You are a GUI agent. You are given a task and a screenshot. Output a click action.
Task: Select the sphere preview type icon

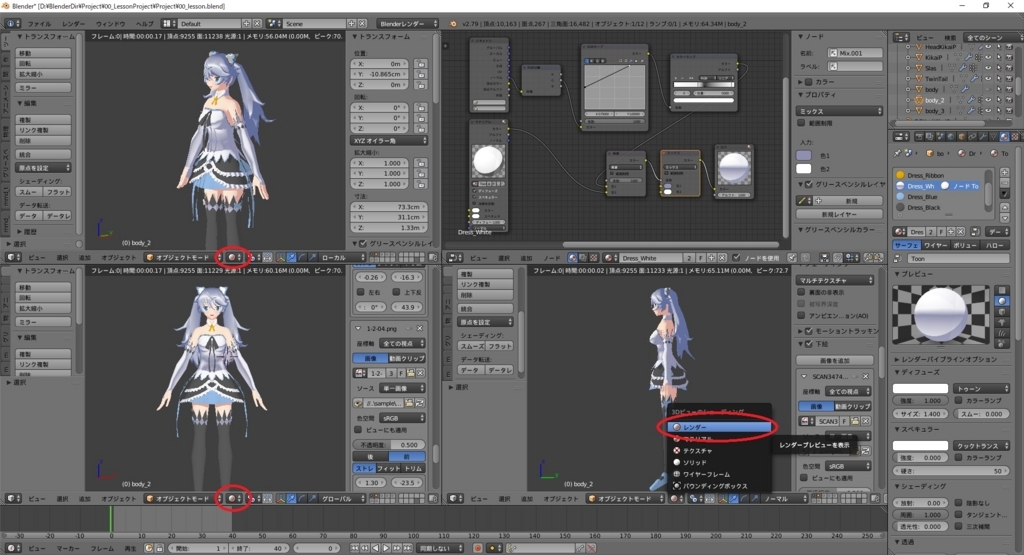point(1002,301)
